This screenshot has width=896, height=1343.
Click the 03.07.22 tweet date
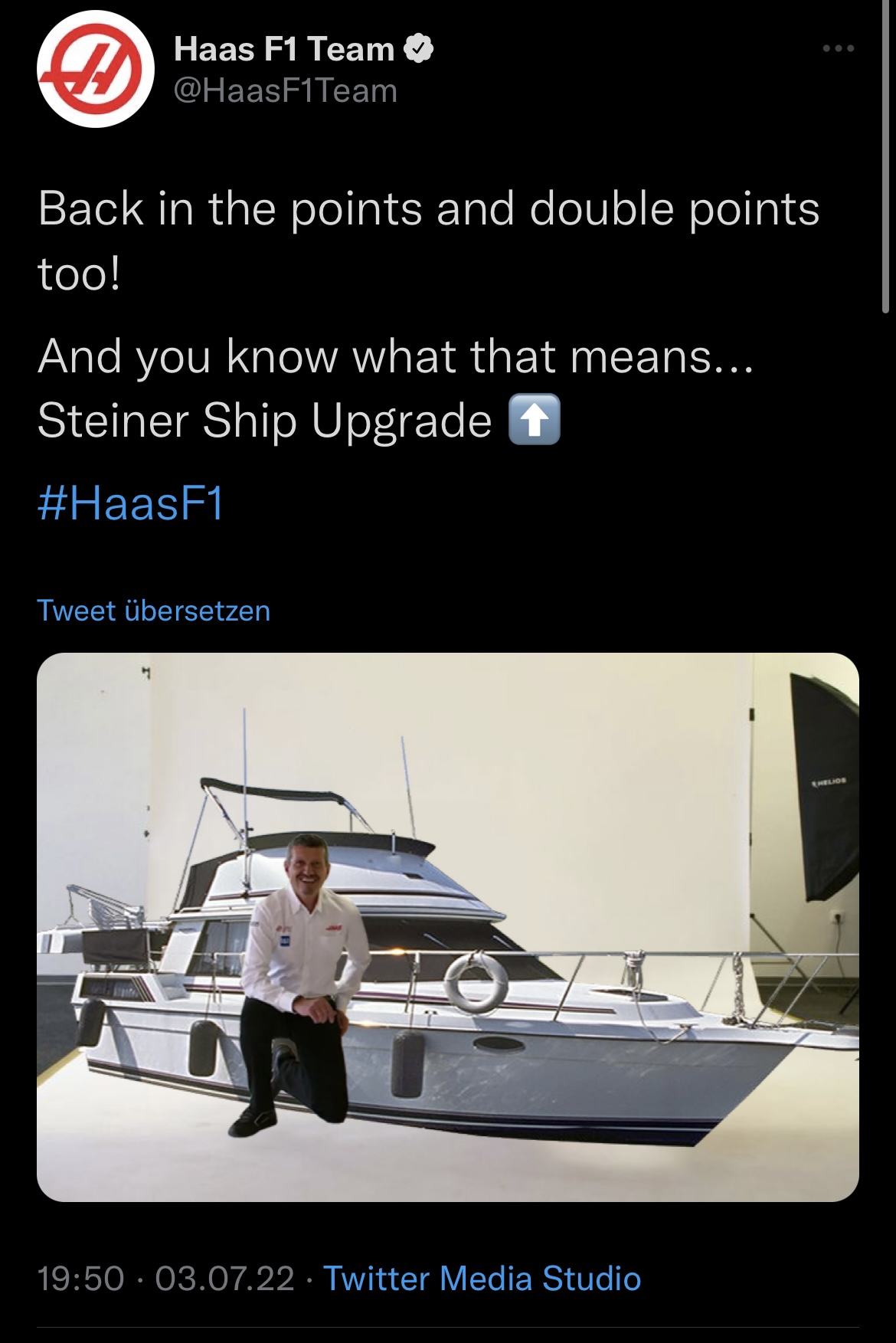[224, 1278]
